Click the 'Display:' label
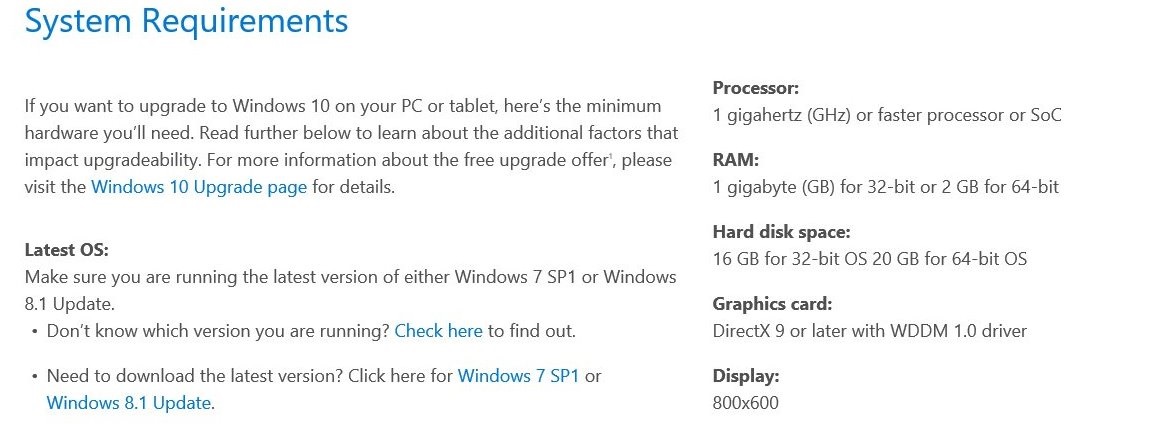The height and width of the screenshot is (428, 1152). pos(745,376)
